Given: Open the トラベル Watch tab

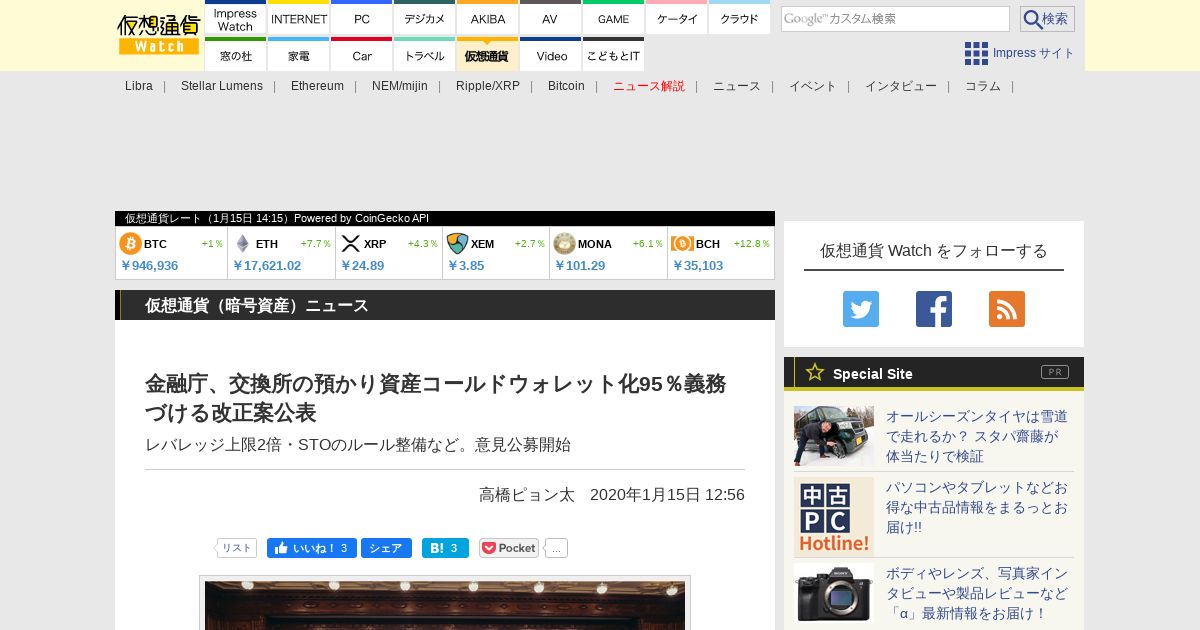Looking at the screenshot, I should [425, 55].
